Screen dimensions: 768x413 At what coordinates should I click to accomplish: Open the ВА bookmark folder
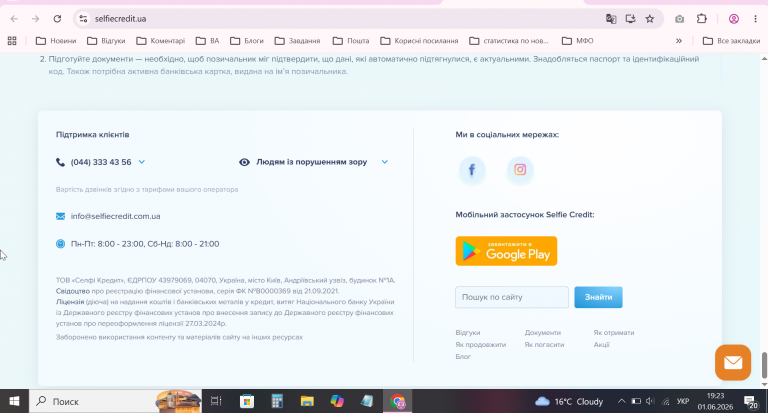coord(208,41)
